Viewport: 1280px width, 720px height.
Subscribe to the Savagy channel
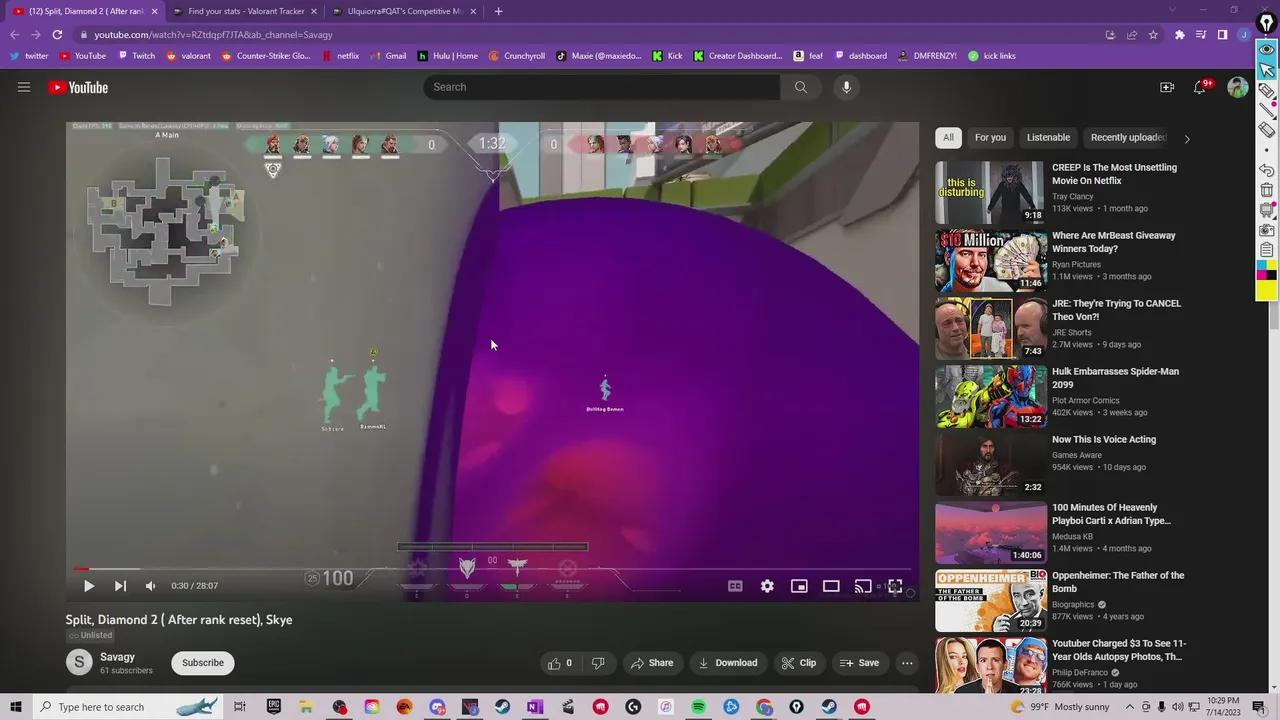(x=202, y=663)
